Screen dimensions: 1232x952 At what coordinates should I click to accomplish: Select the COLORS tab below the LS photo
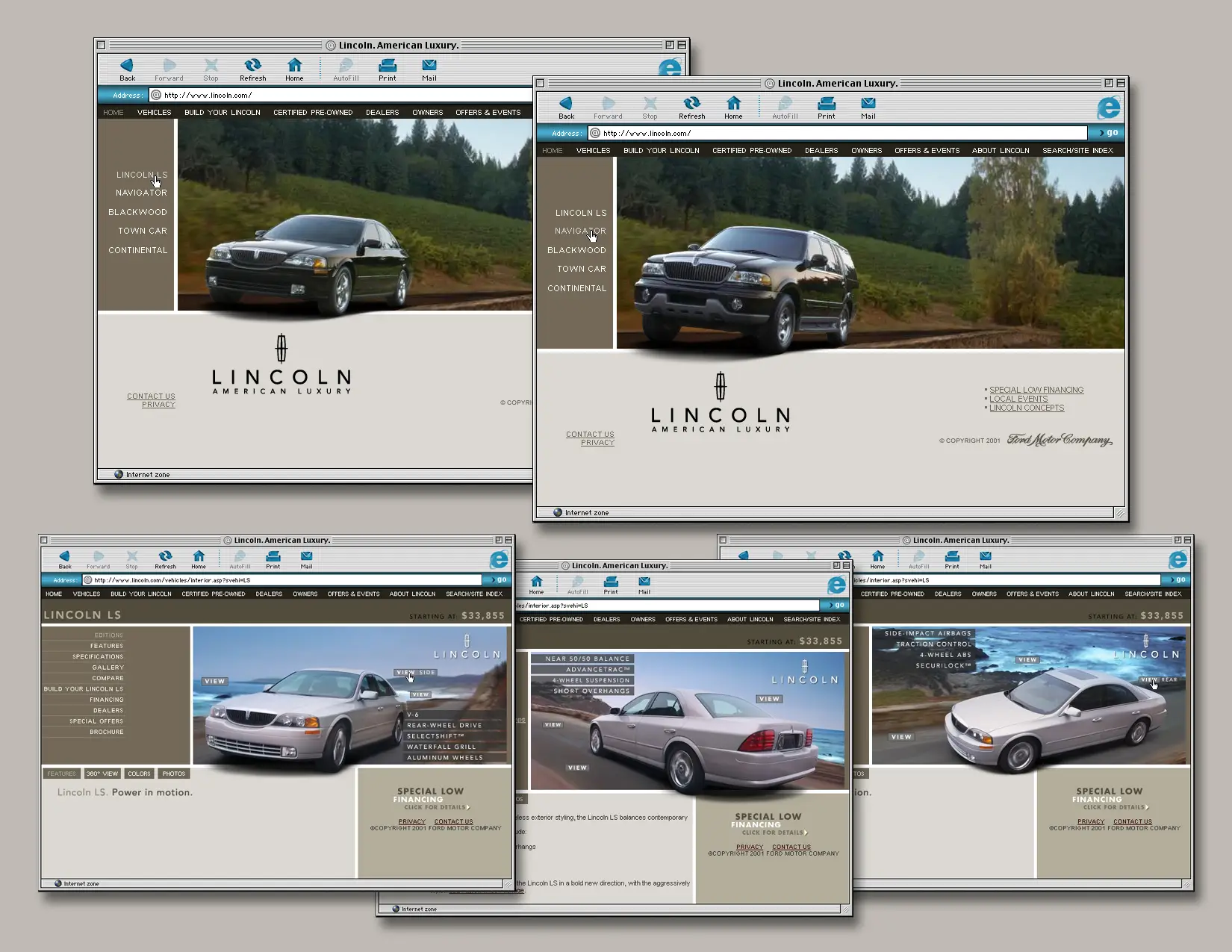(139, 774)
